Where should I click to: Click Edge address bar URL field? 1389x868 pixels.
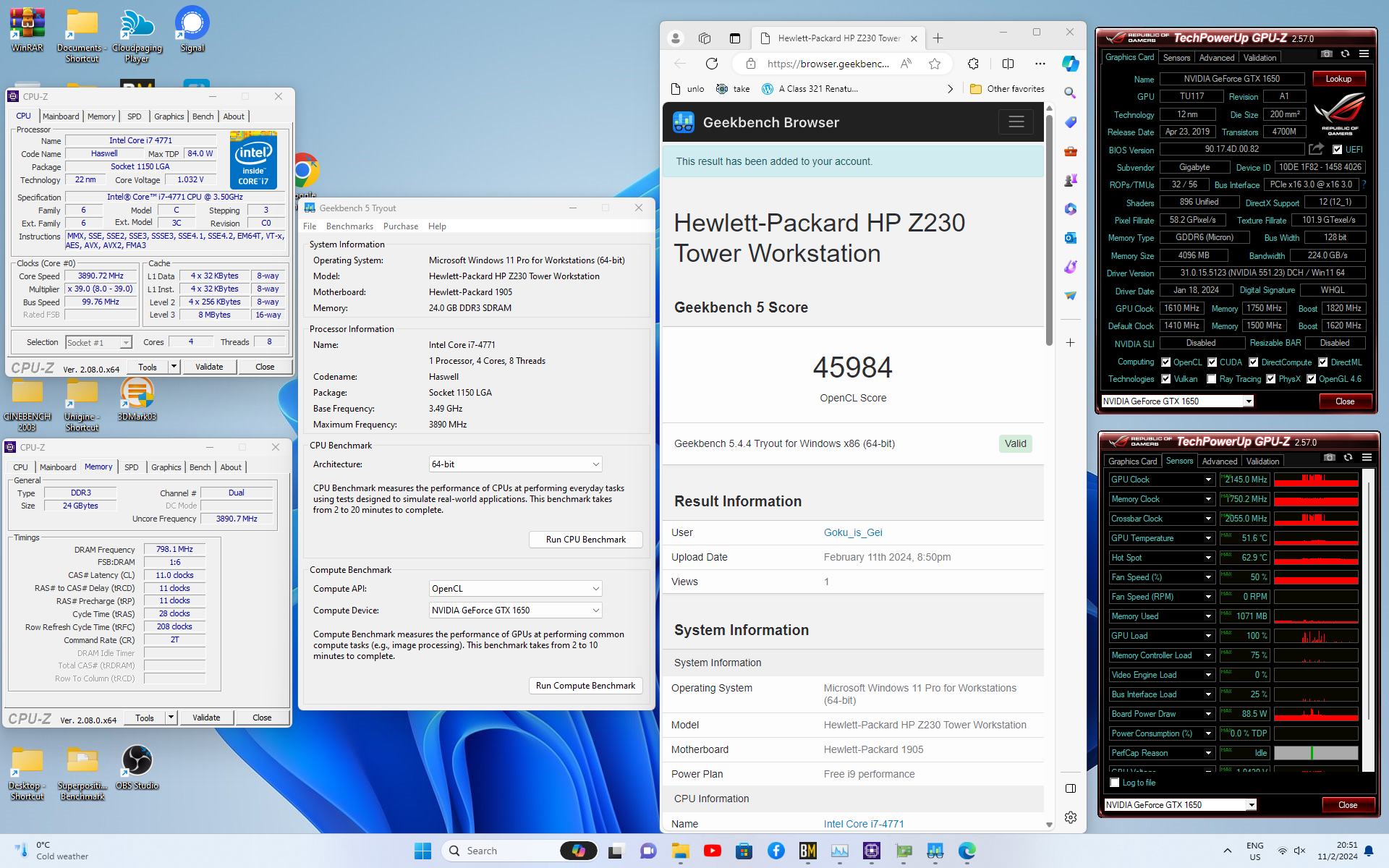pyautogui.click(x=828, y=64)
